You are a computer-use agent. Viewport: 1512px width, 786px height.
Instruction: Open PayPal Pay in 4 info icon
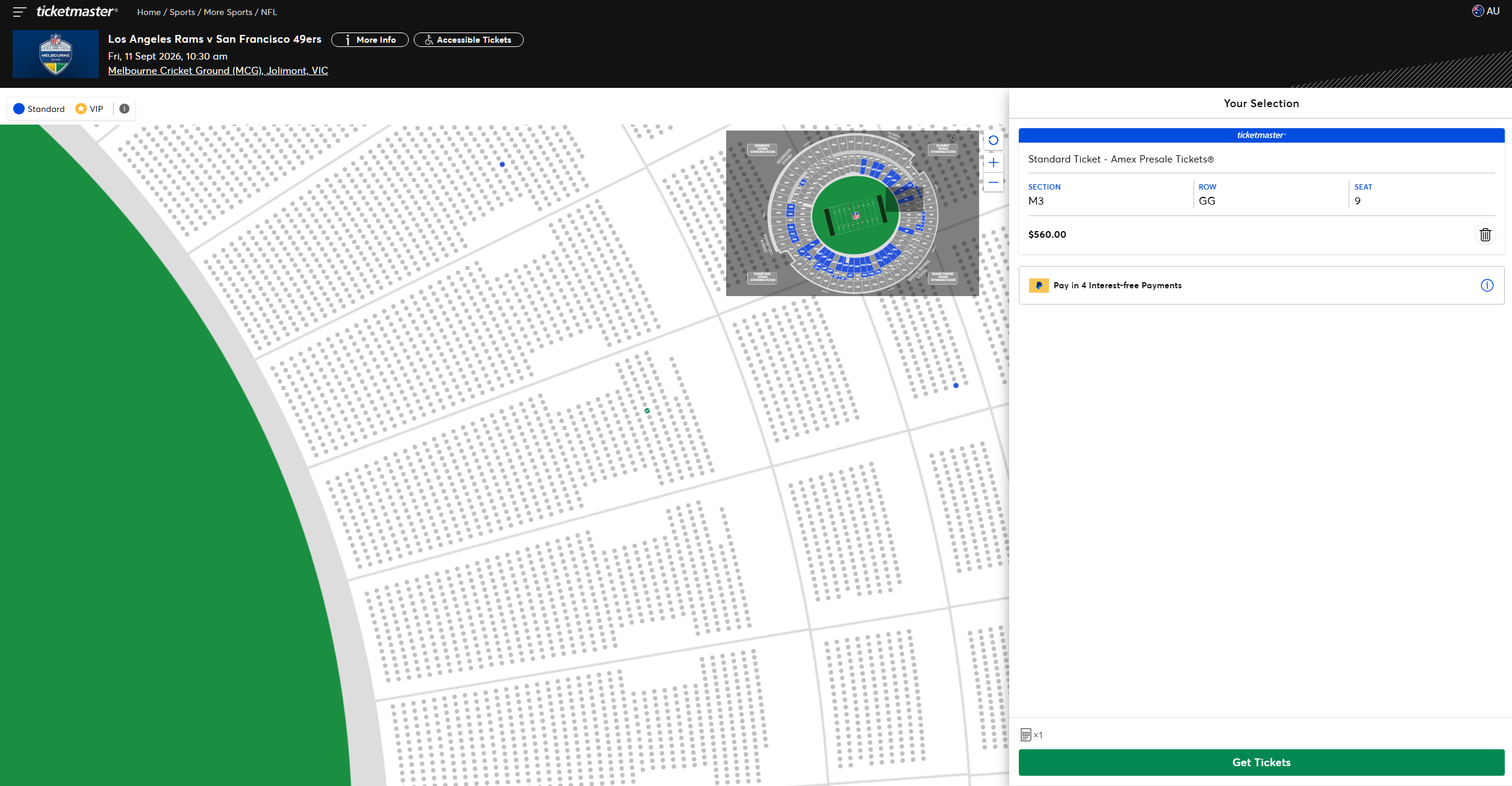(x=1487, y=285)
